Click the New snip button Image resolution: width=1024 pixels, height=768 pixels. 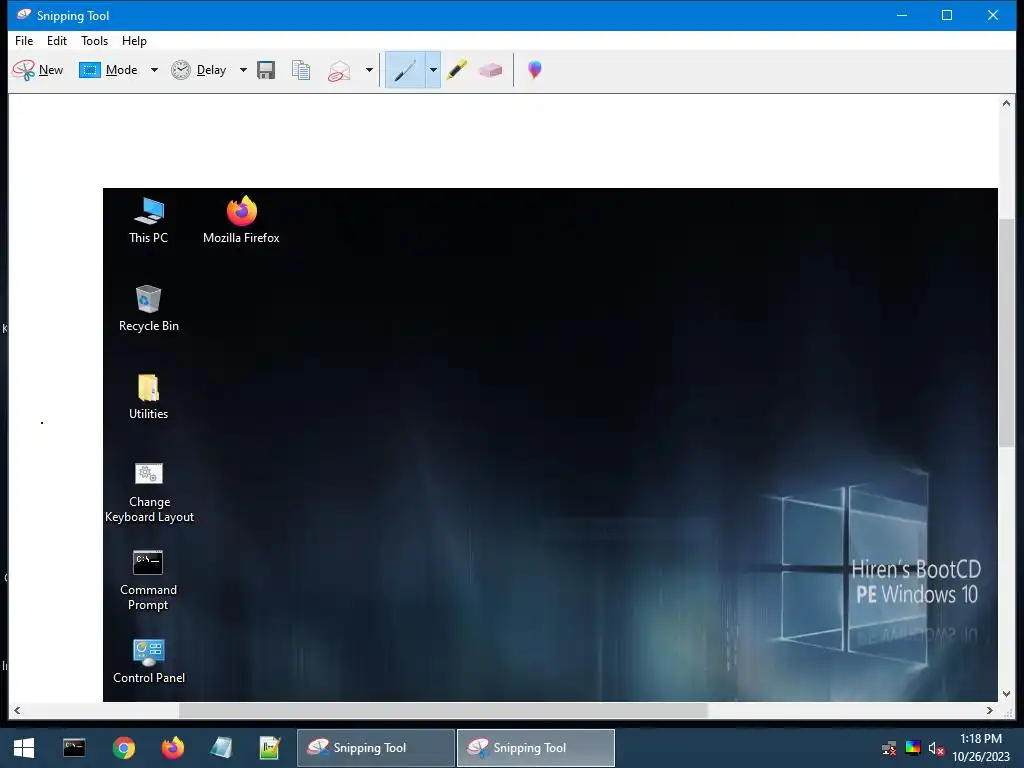38,70
